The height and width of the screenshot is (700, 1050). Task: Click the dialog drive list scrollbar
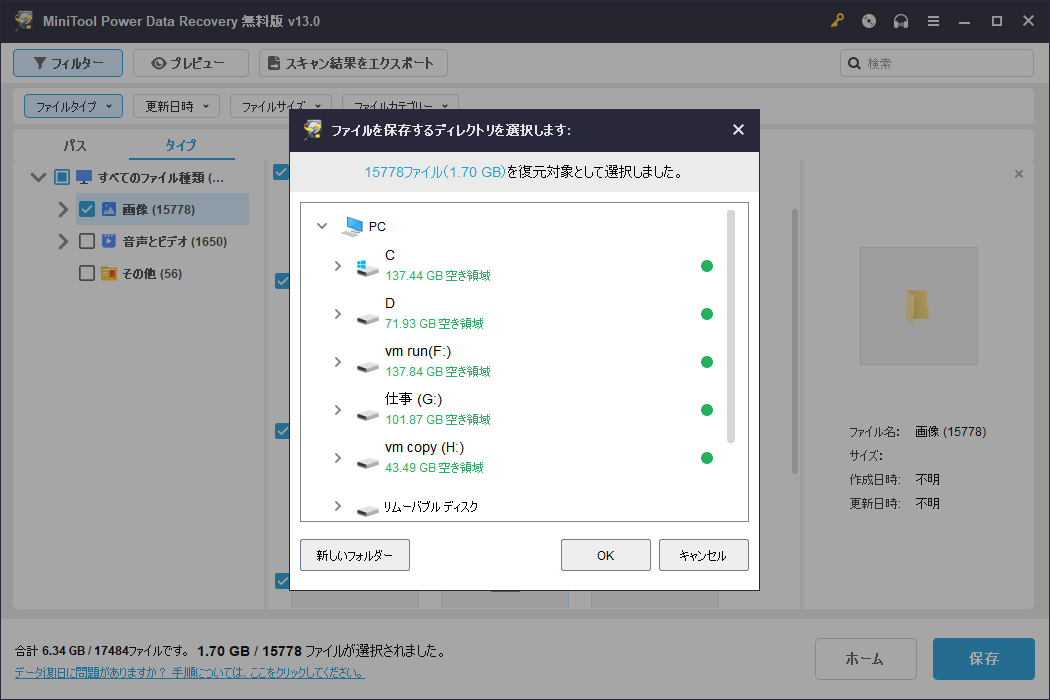pyautogui.click(x=731, y=326)
